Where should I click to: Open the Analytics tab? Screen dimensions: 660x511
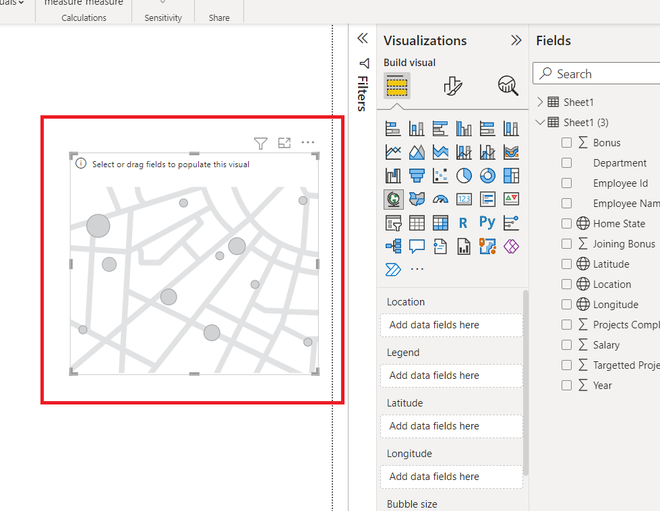pyautogui.click(x=508, y=86)
